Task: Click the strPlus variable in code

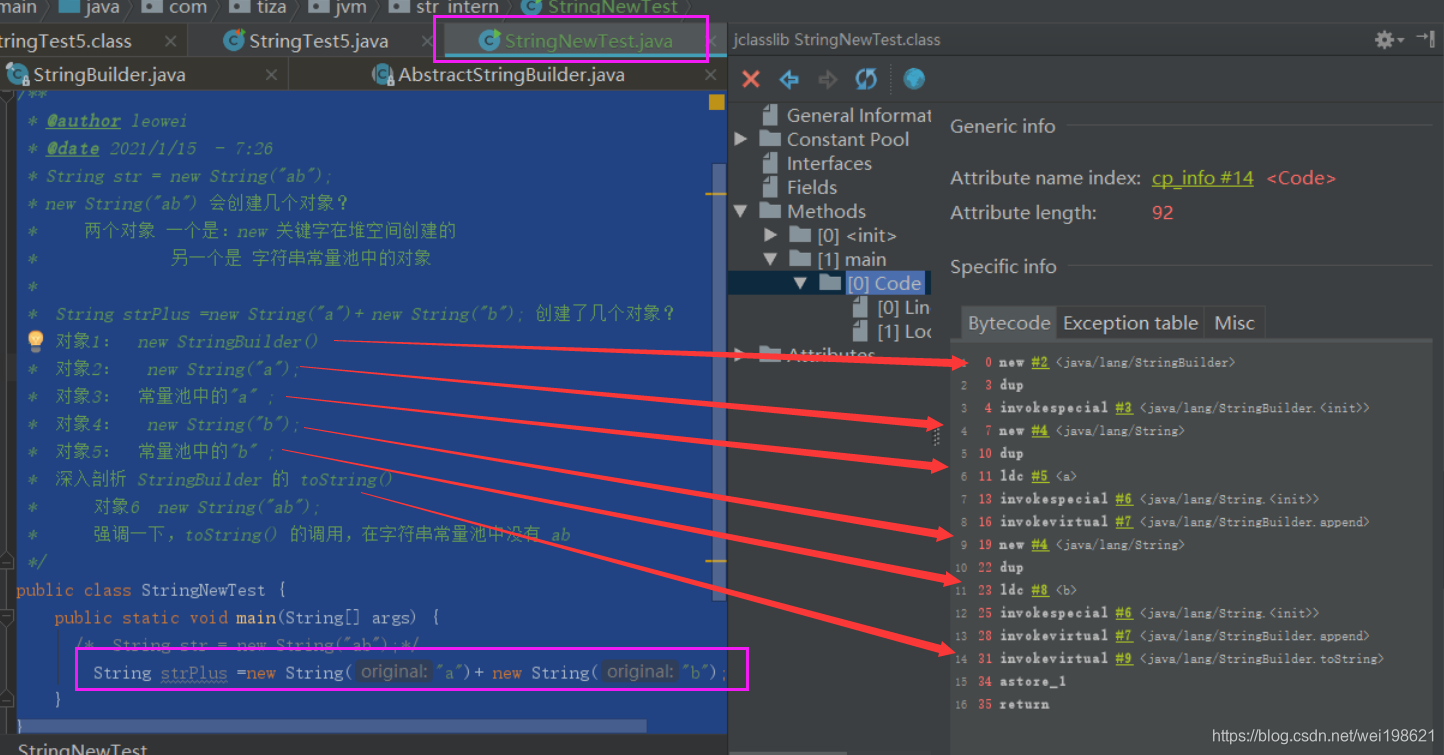Action: 194,673
